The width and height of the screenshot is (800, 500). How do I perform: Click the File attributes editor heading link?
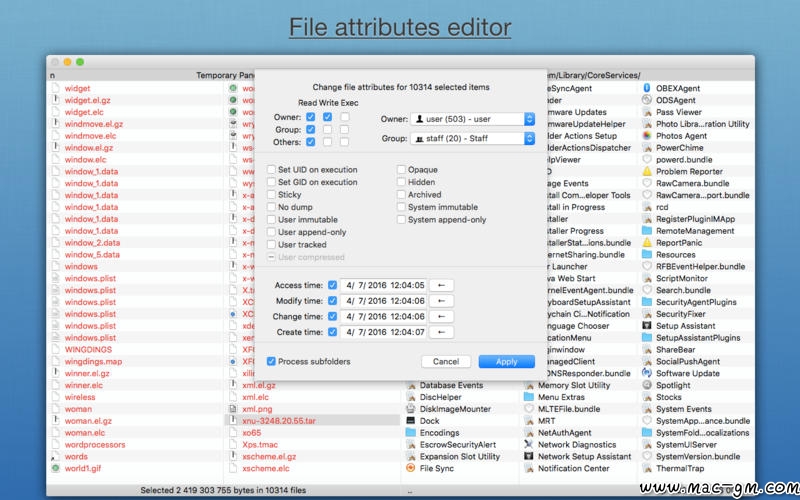(x=400, y=27)
